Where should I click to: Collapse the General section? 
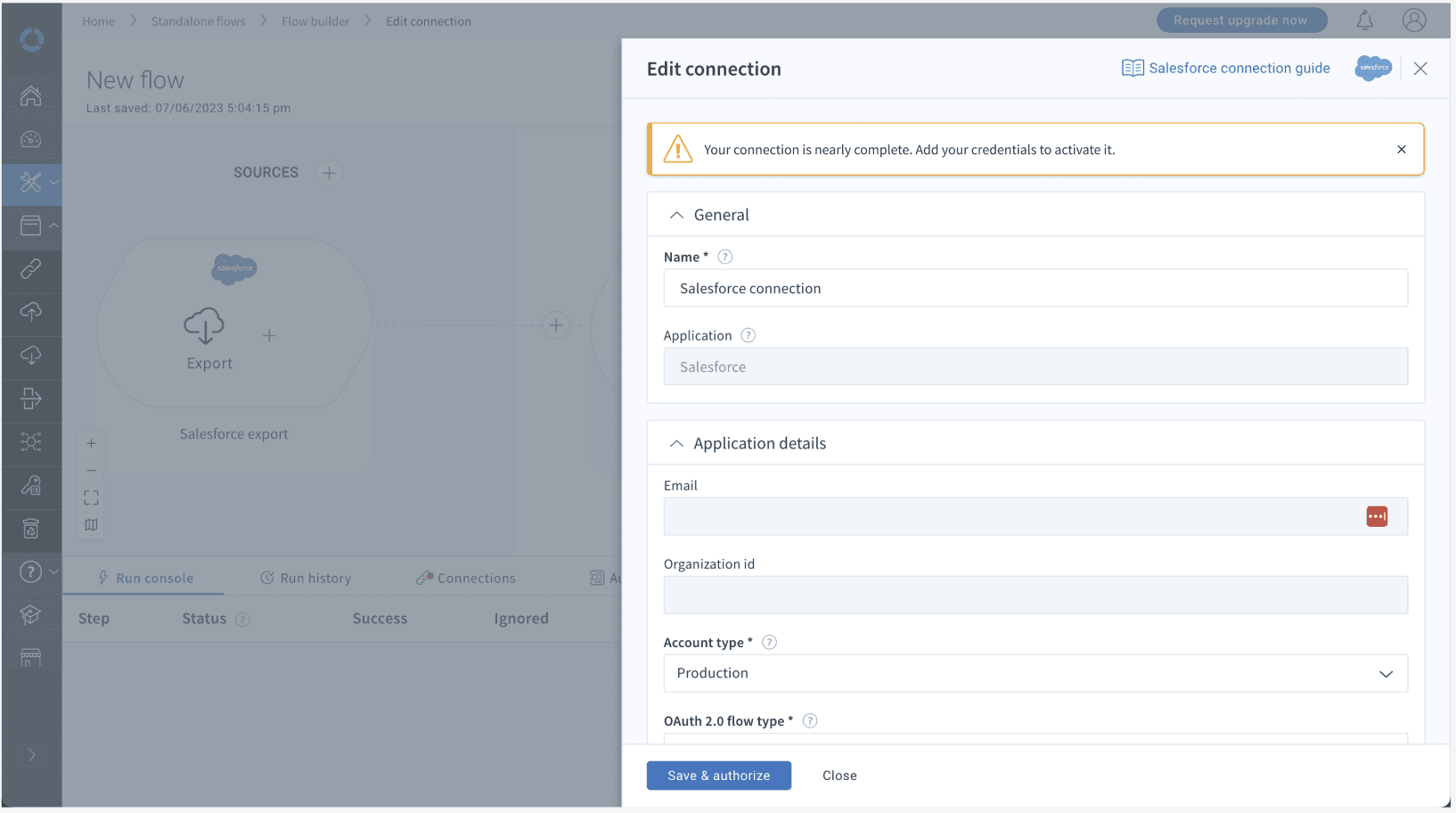(676, 215)
